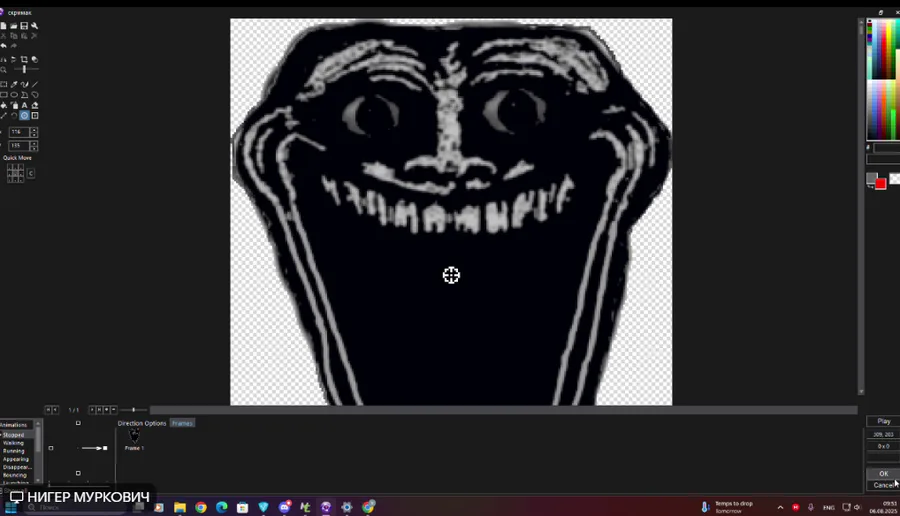900x516 pixels.
Task: Adjust the frame preview size slider
Action: pos(133,410)
